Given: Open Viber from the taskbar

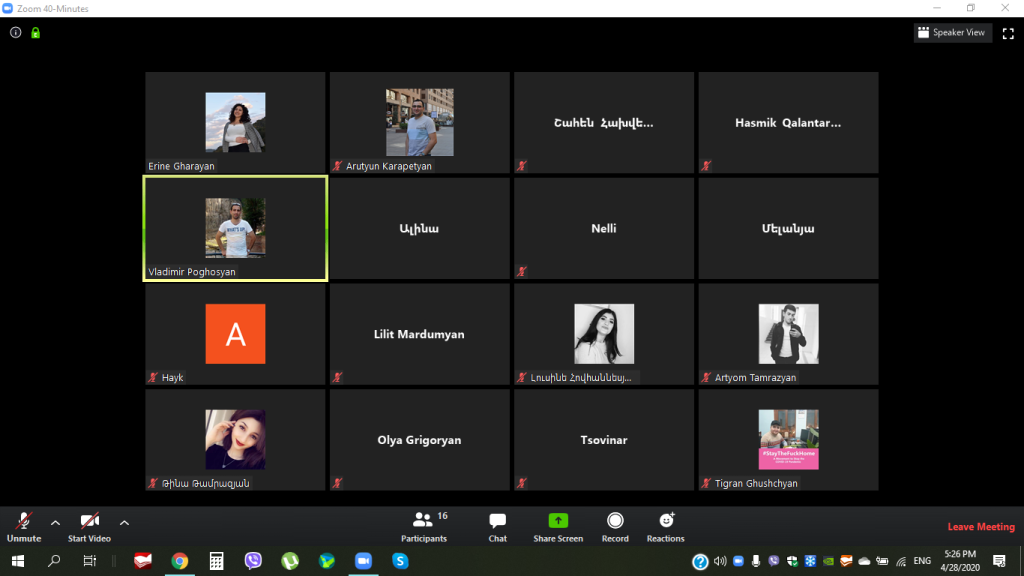Looking at the screenshot, I should pos(253,561).
